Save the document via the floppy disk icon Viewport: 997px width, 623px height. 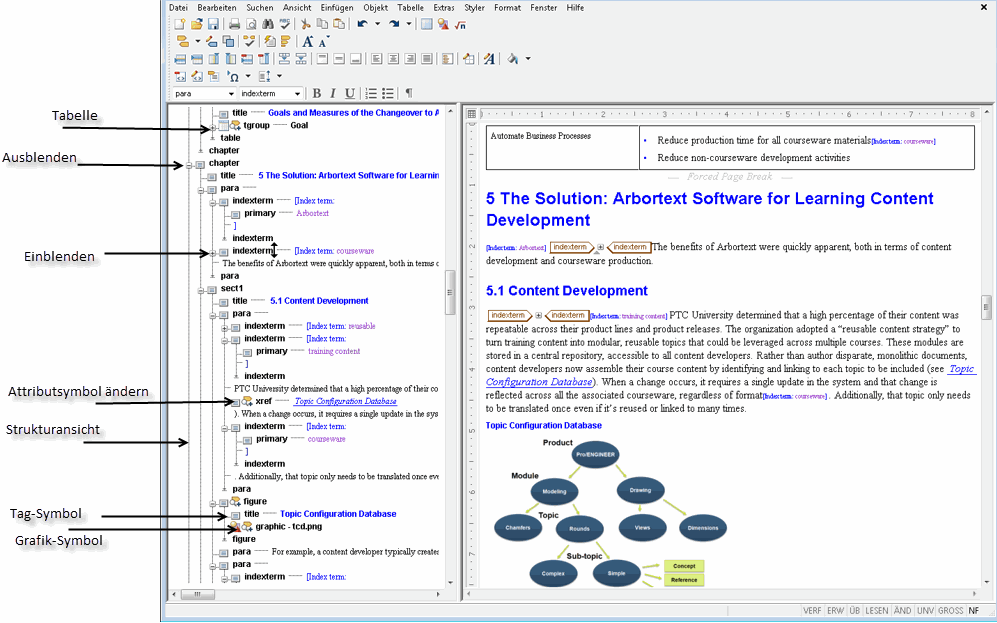(213, 24)
